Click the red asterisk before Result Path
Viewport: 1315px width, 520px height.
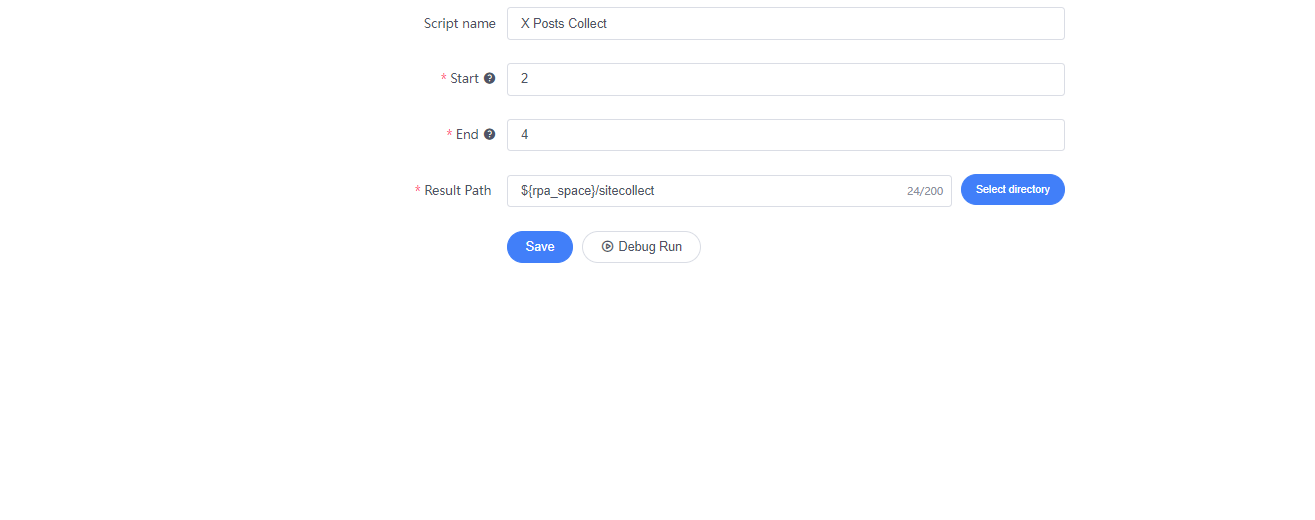tap(418, 191)
